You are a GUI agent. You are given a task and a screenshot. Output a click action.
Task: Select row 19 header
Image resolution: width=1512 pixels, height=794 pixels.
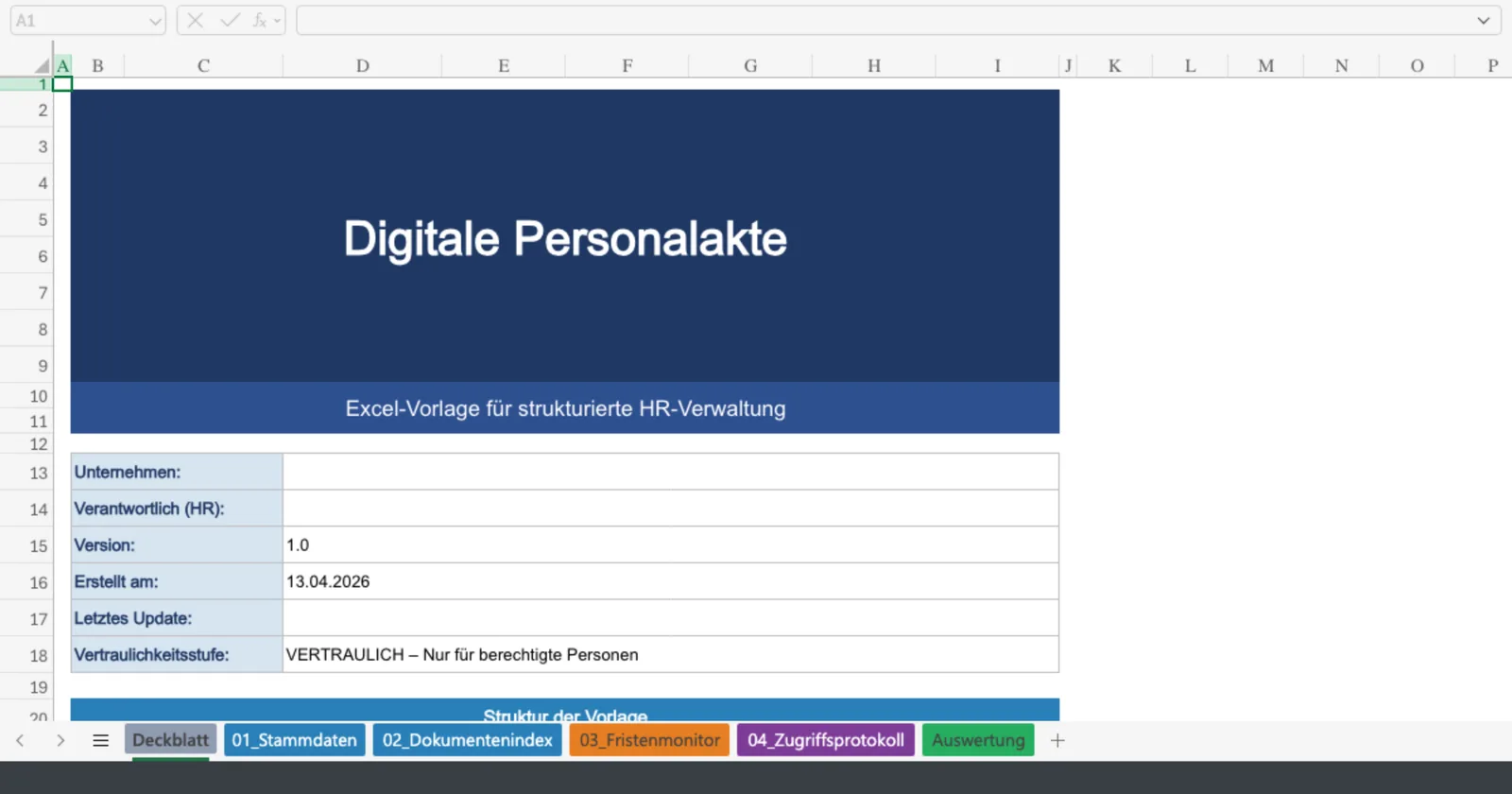26,687
